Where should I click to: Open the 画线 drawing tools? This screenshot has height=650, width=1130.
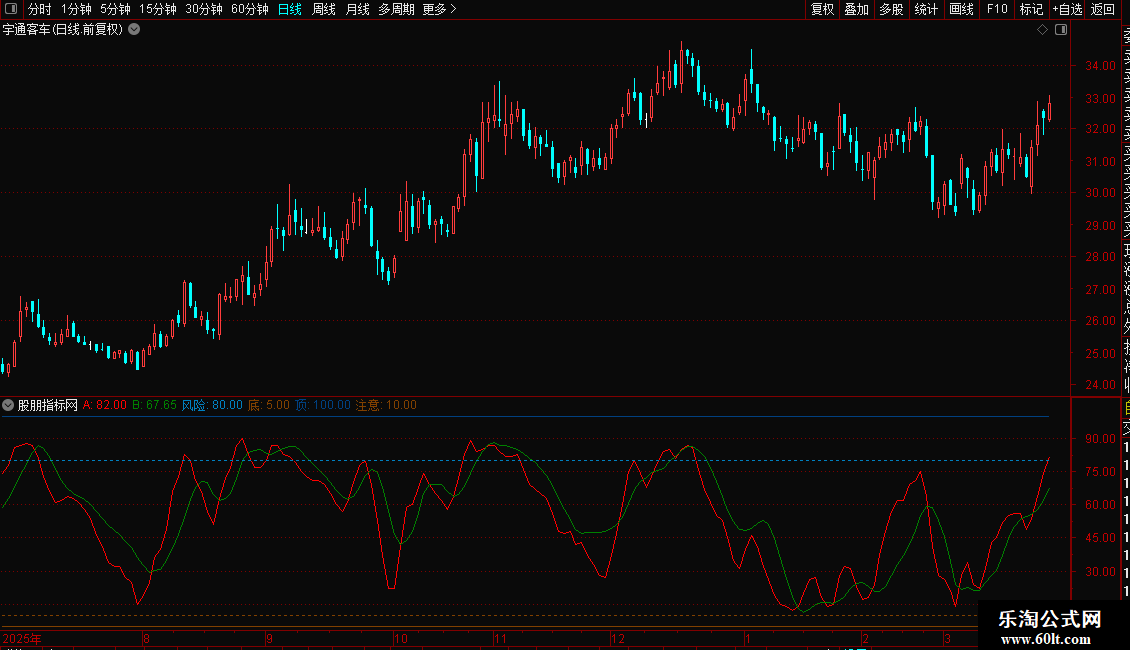pos(961,9)
